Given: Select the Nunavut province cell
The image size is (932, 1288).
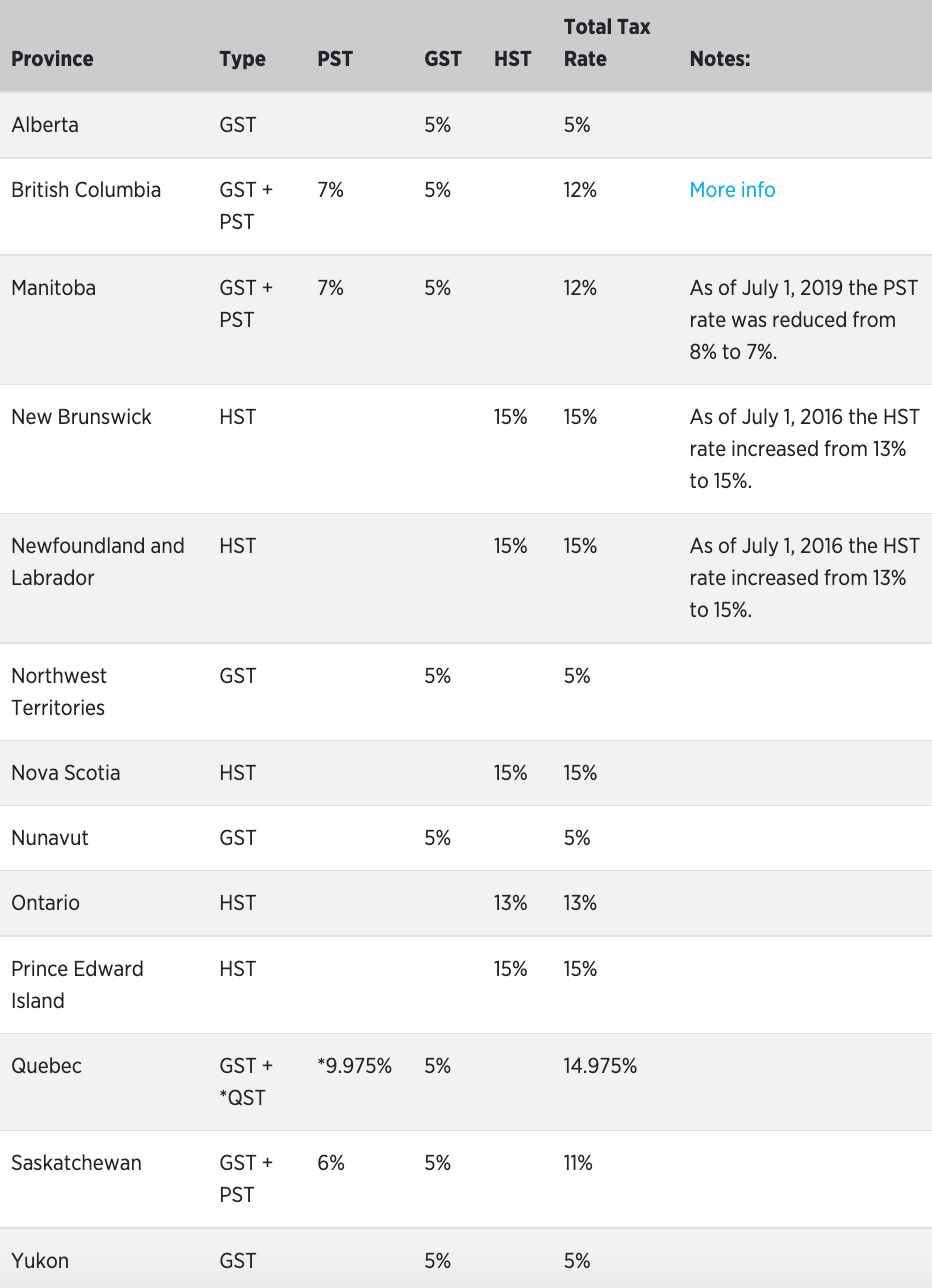Looking at the screenshot, I should 50,838.
